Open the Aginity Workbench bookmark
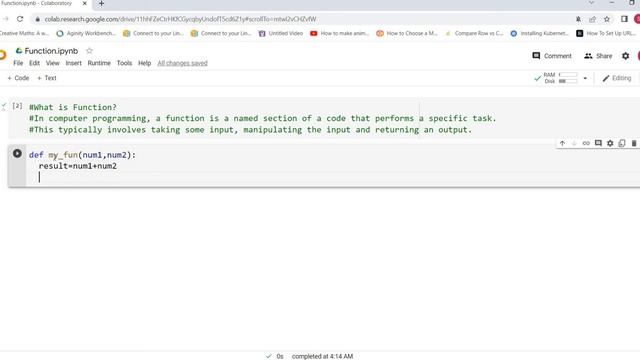Screen dimensions: 640x360 (86, 33)
